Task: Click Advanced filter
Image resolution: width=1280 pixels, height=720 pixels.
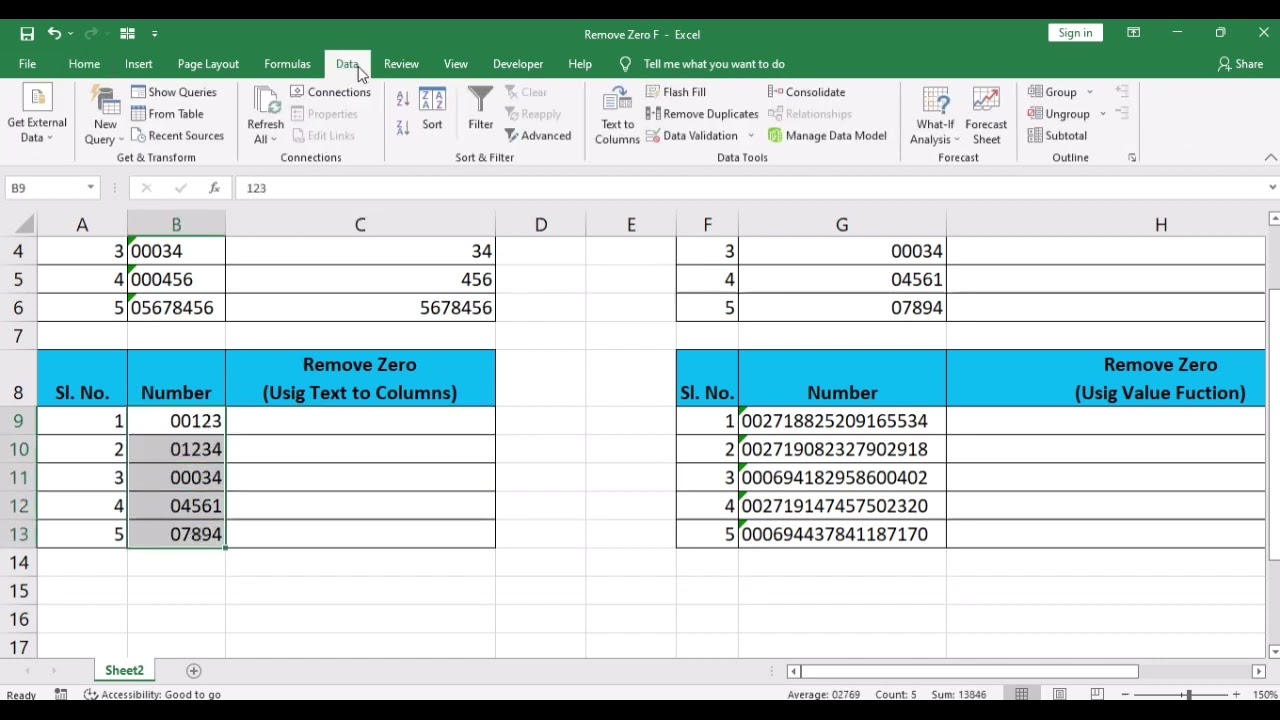Action: tap(537, 136)
